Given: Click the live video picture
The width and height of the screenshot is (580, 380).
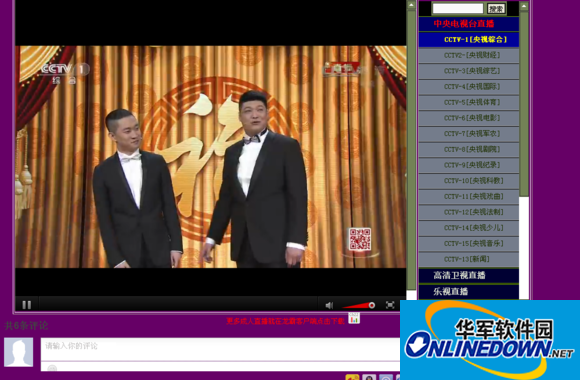Looking at the screenshot, I should [x=210, y=157].
